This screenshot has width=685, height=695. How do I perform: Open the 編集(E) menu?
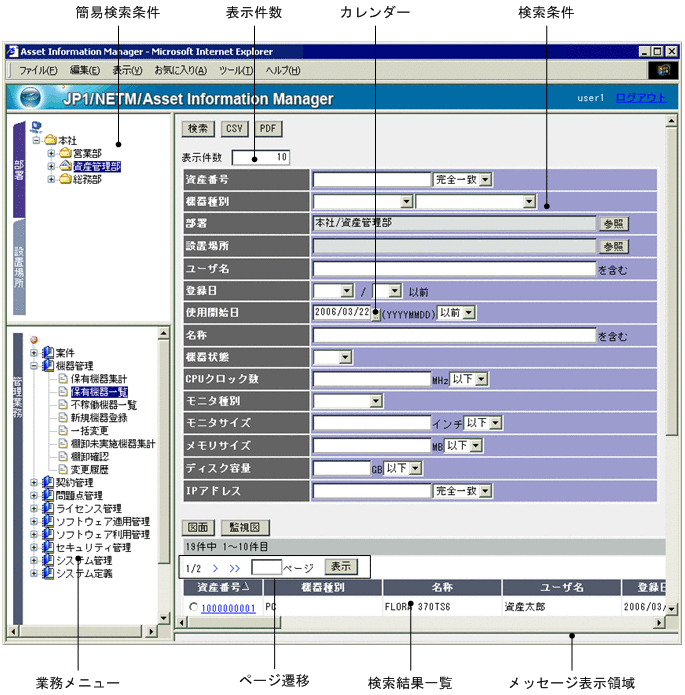tap(85, 70)
